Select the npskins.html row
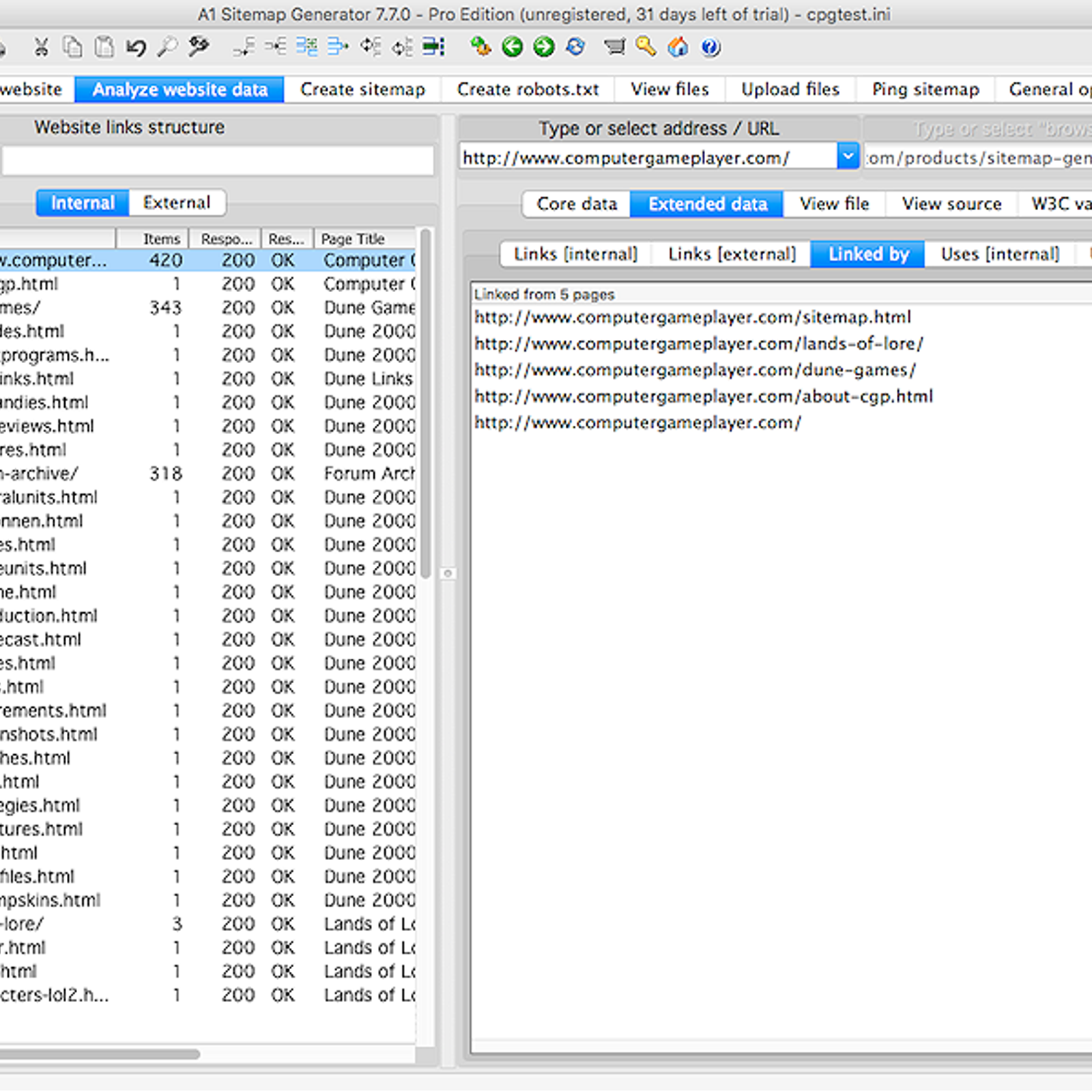The width and height of the screenshot is (1092, 1092). [207, 900]
